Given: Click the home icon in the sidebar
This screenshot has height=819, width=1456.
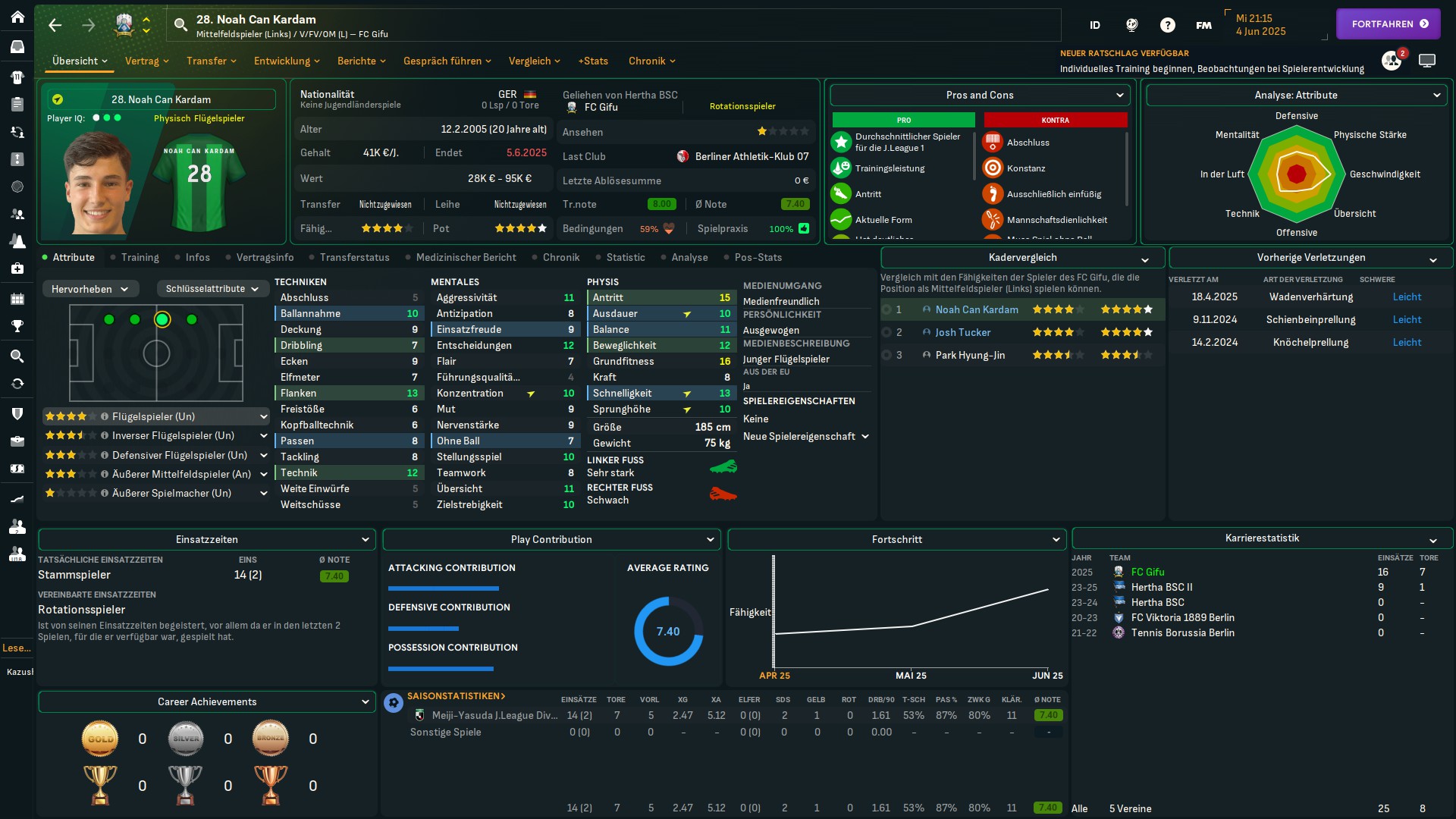Looking at the screenshot, I should (17, 17).
